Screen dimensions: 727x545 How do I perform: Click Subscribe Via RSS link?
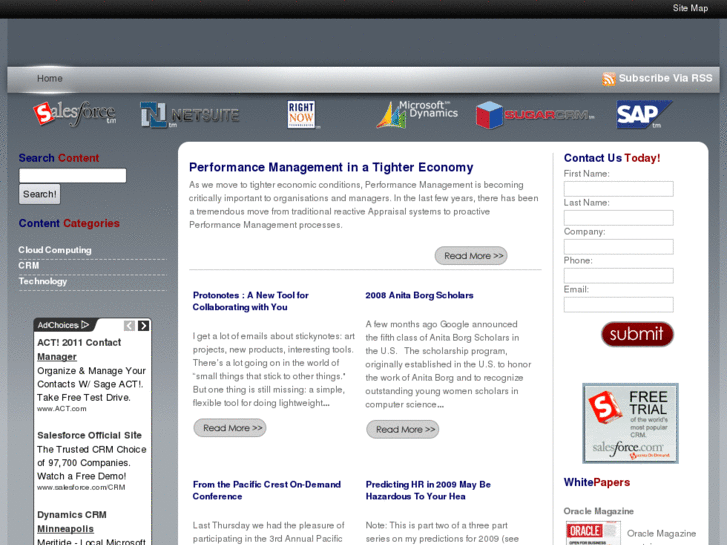pyautogui.click(x=665, y=78)
